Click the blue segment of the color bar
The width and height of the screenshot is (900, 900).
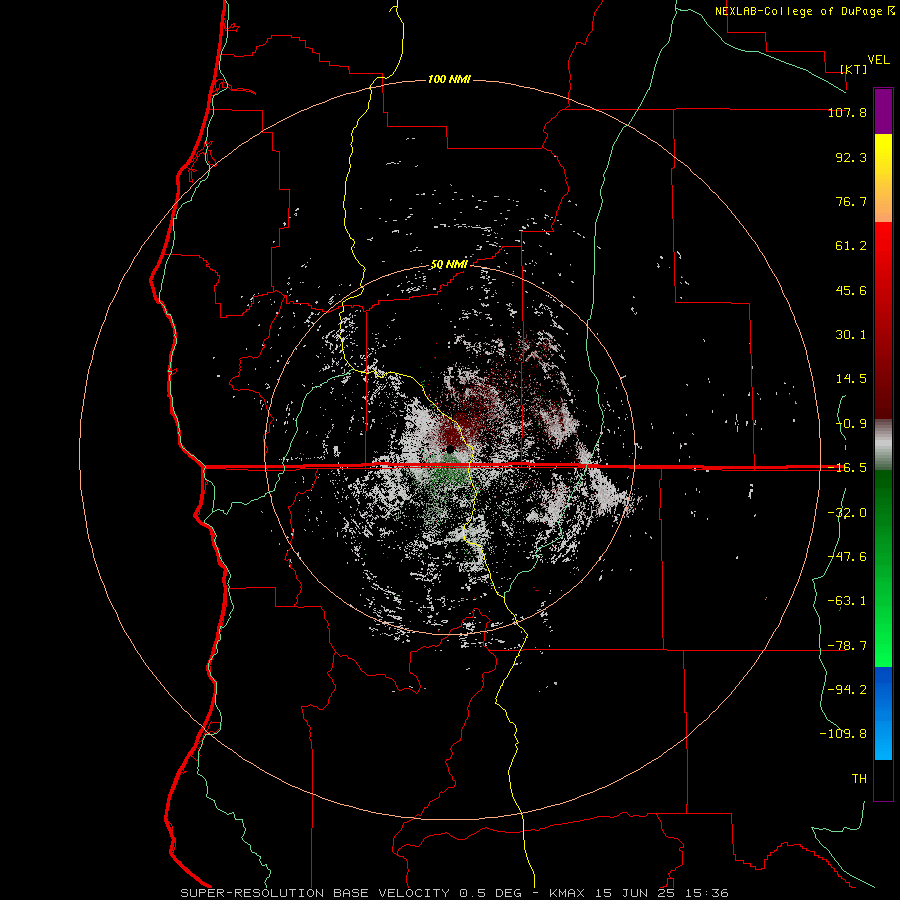tap(883, 713)
